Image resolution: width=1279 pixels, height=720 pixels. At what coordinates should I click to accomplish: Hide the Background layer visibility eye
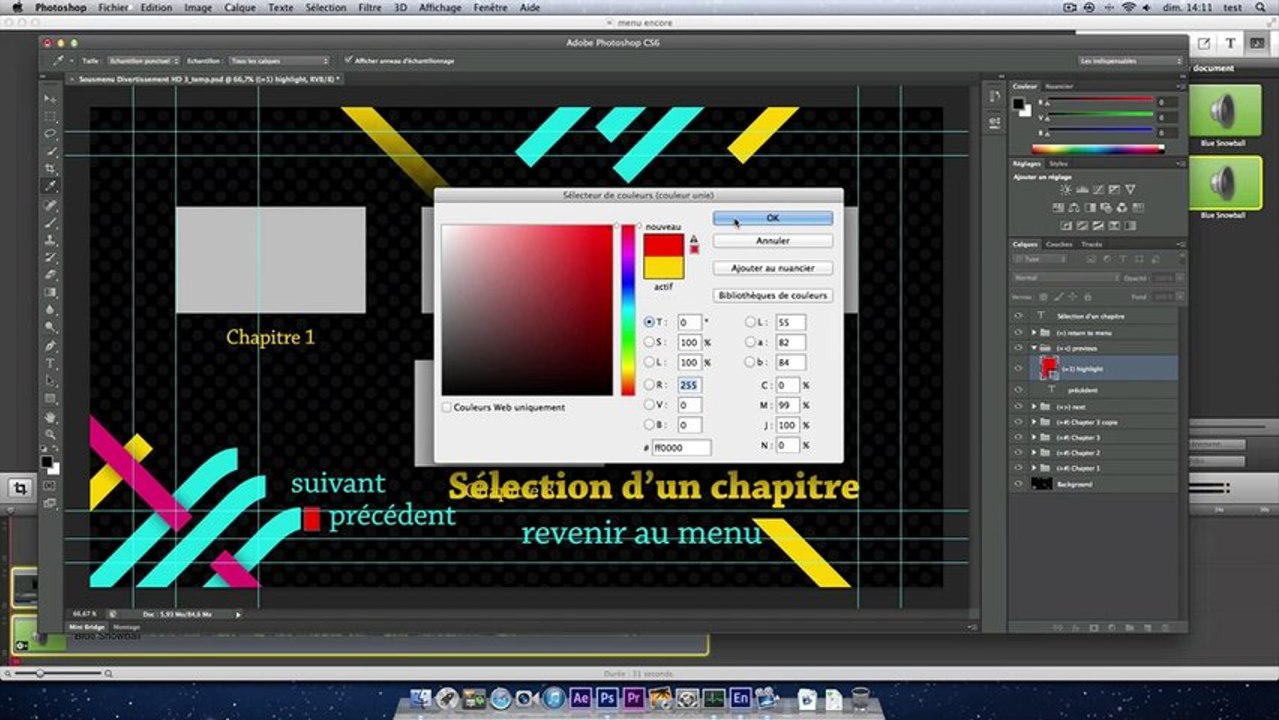(1019, 484)
